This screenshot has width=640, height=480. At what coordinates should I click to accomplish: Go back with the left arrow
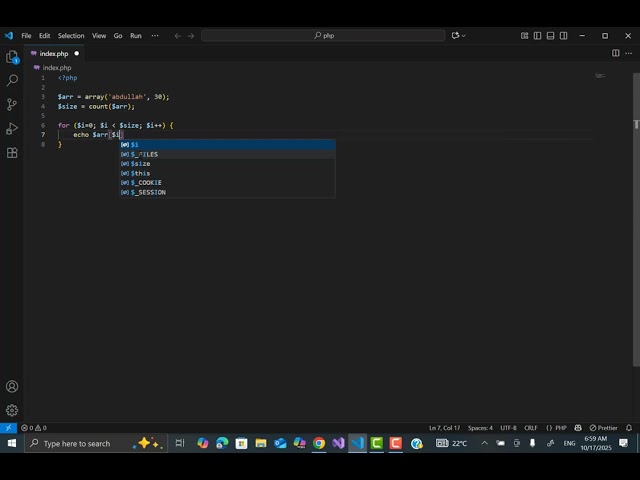pyautogui.click(x=178, y=36)
